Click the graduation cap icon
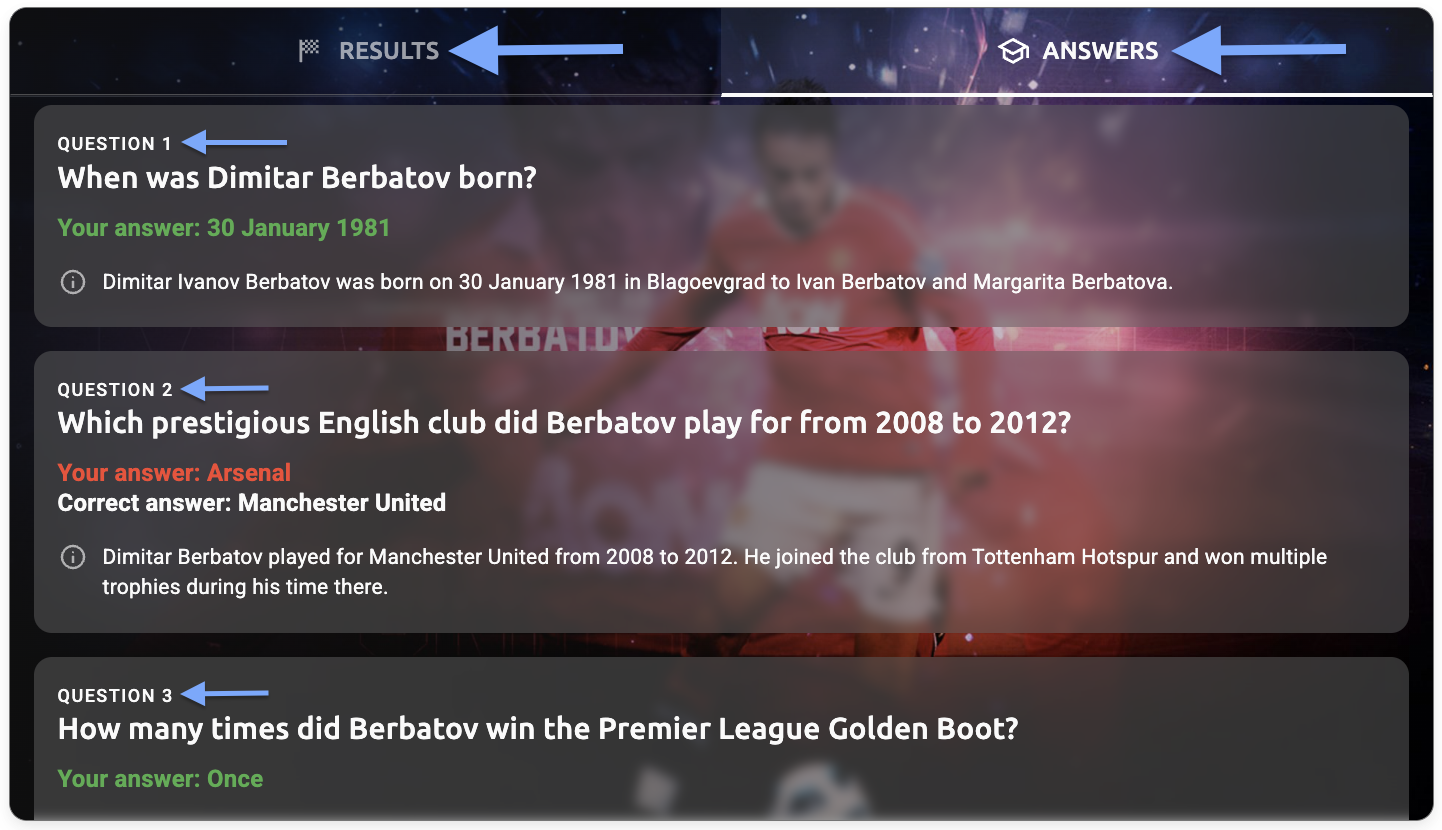Viewport: 1442px width, 830px height. [x=1014, y=51]
